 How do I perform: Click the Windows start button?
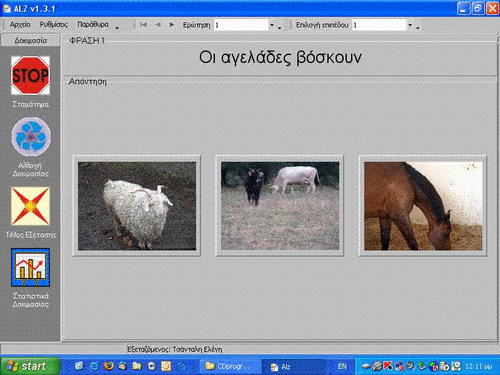click(30, 366)
